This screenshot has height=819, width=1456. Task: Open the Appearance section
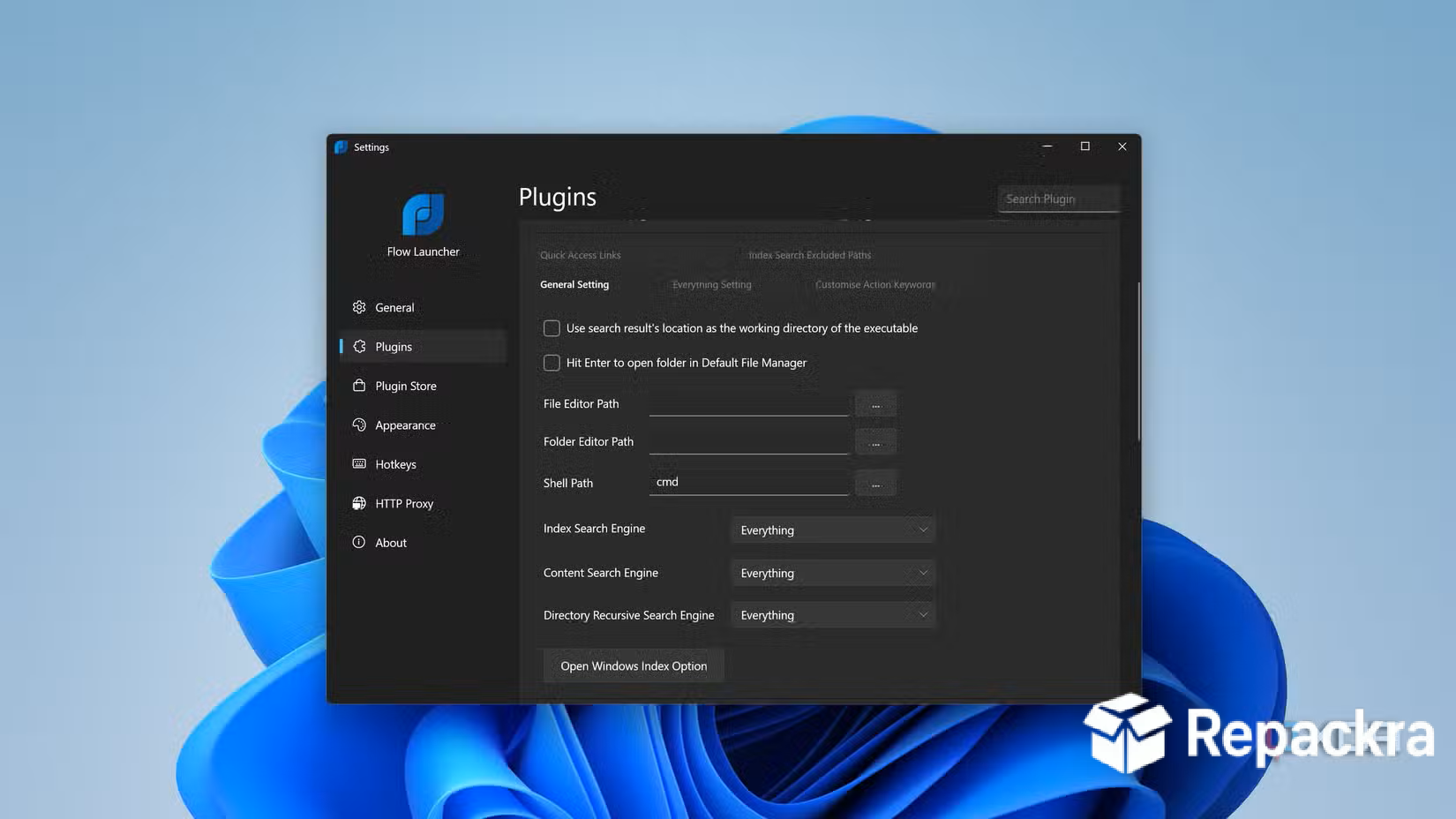tap(424, 425)
